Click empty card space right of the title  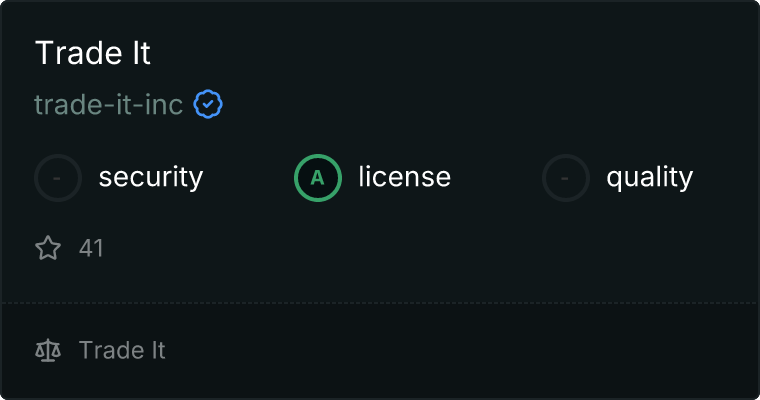[450, 54]
